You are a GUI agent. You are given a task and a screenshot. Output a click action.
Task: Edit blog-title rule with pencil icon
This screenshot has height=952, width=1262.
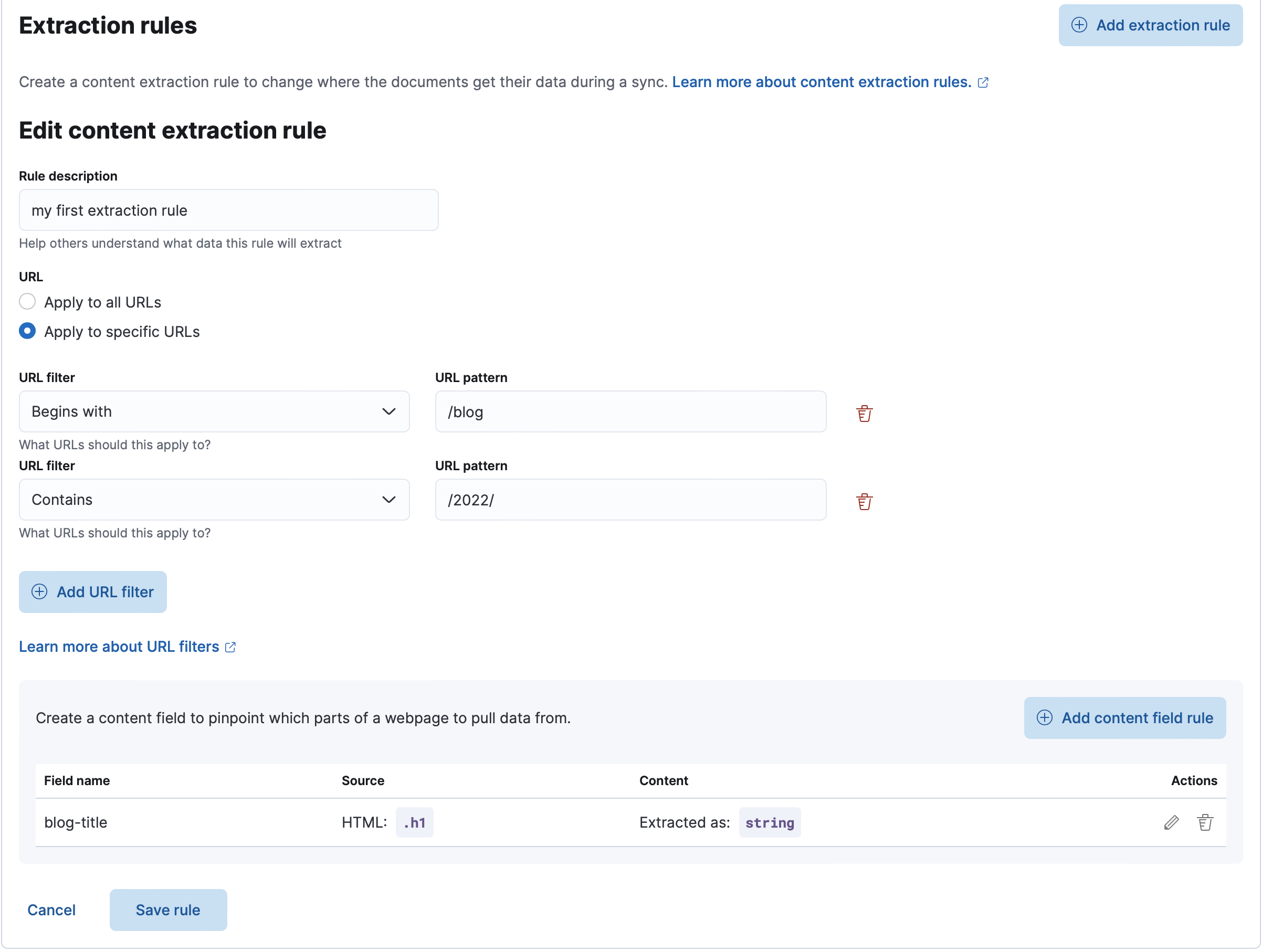(x=1172, y=822)
